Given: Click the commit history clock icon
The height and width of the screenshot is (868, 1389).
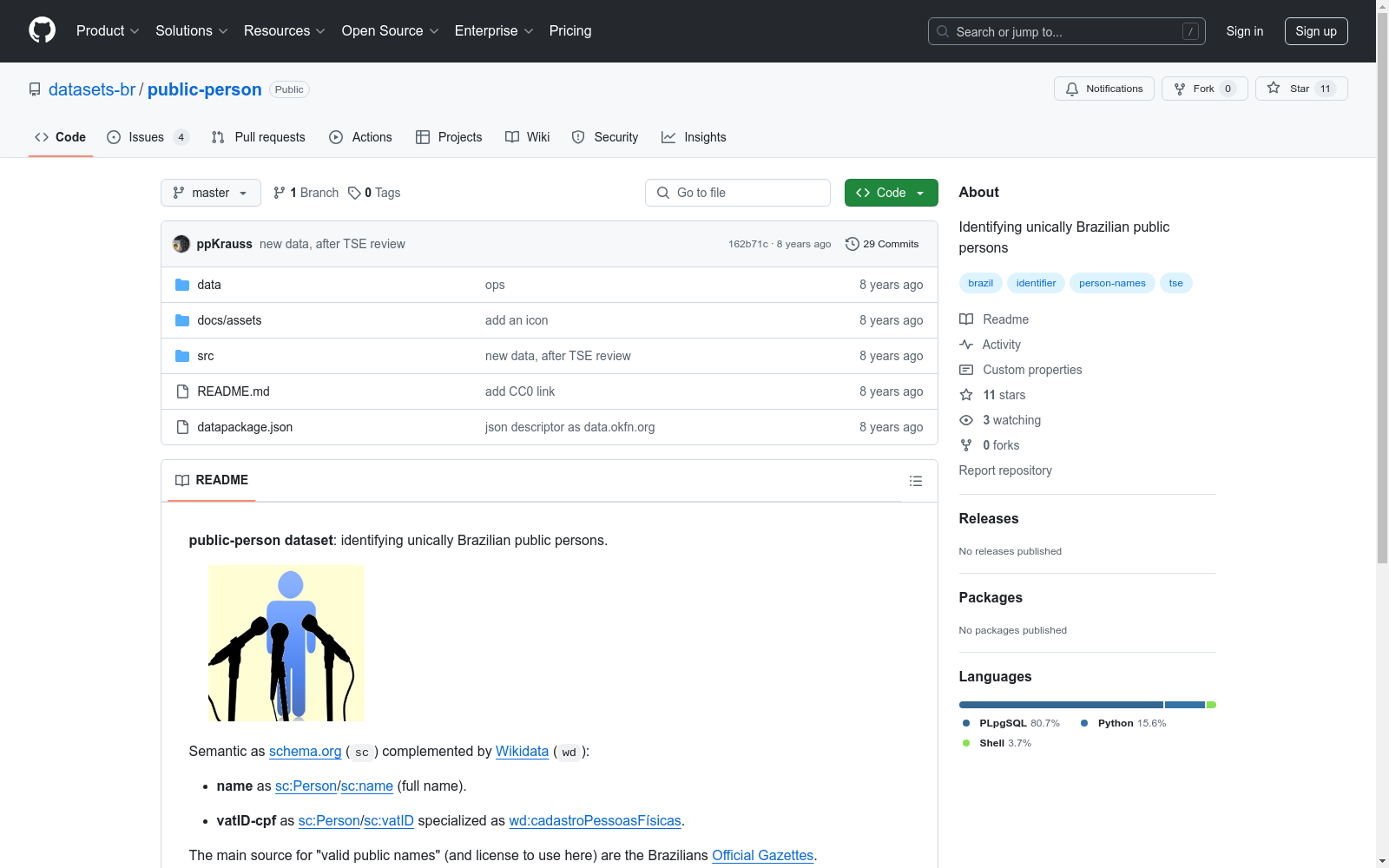Looking at the screenshot, I should tap(852, 244).
